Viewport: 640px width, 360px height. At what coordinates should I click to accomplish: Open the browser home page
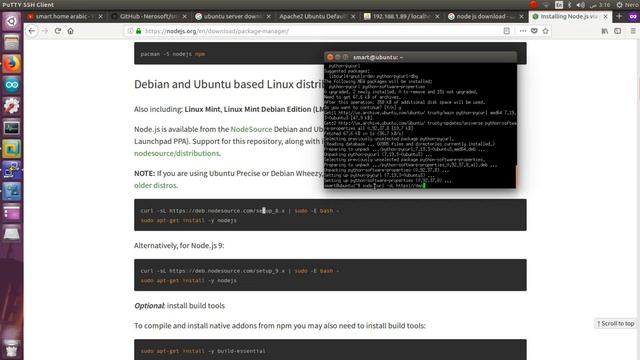[x=71, y=31]
